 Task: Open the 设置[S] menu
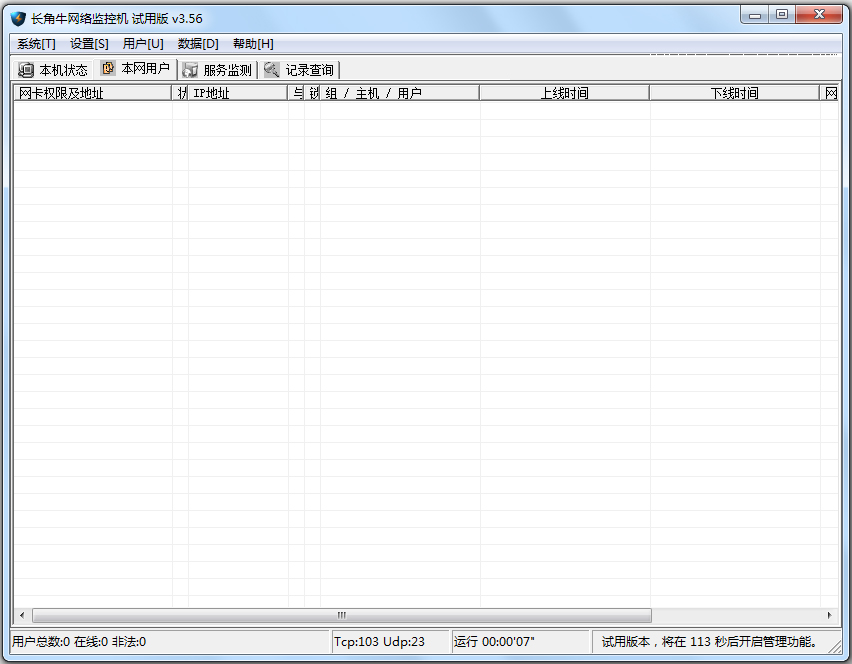coord(89,44)
